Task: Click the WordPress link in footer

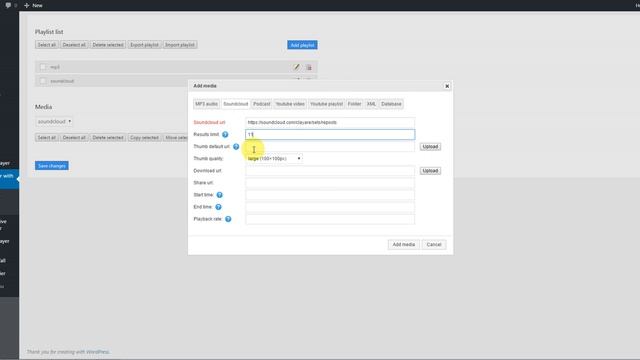Action: point(97,352)
